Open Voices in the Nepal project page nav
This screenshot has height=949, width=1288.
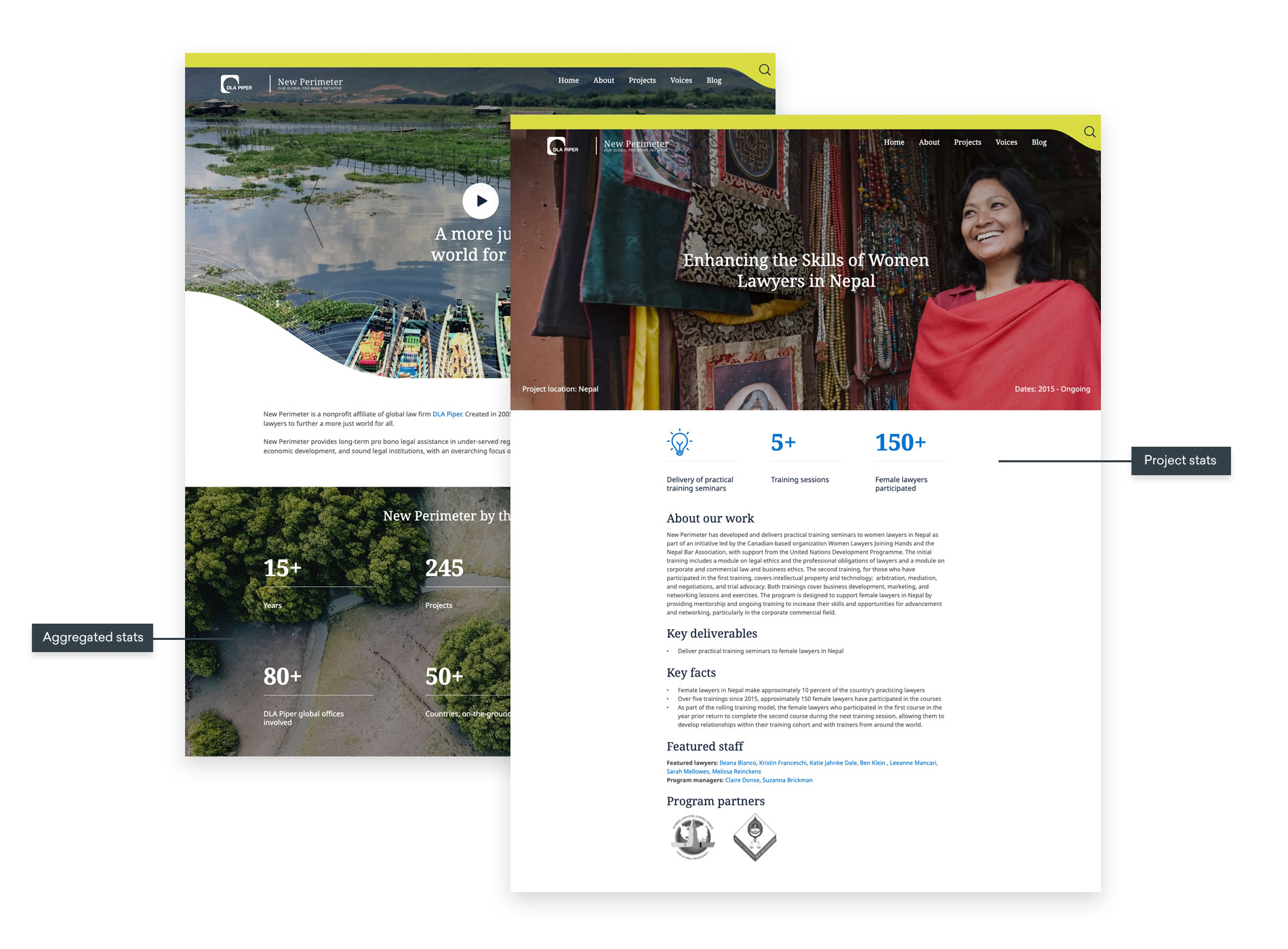(x=1006, y=142)
